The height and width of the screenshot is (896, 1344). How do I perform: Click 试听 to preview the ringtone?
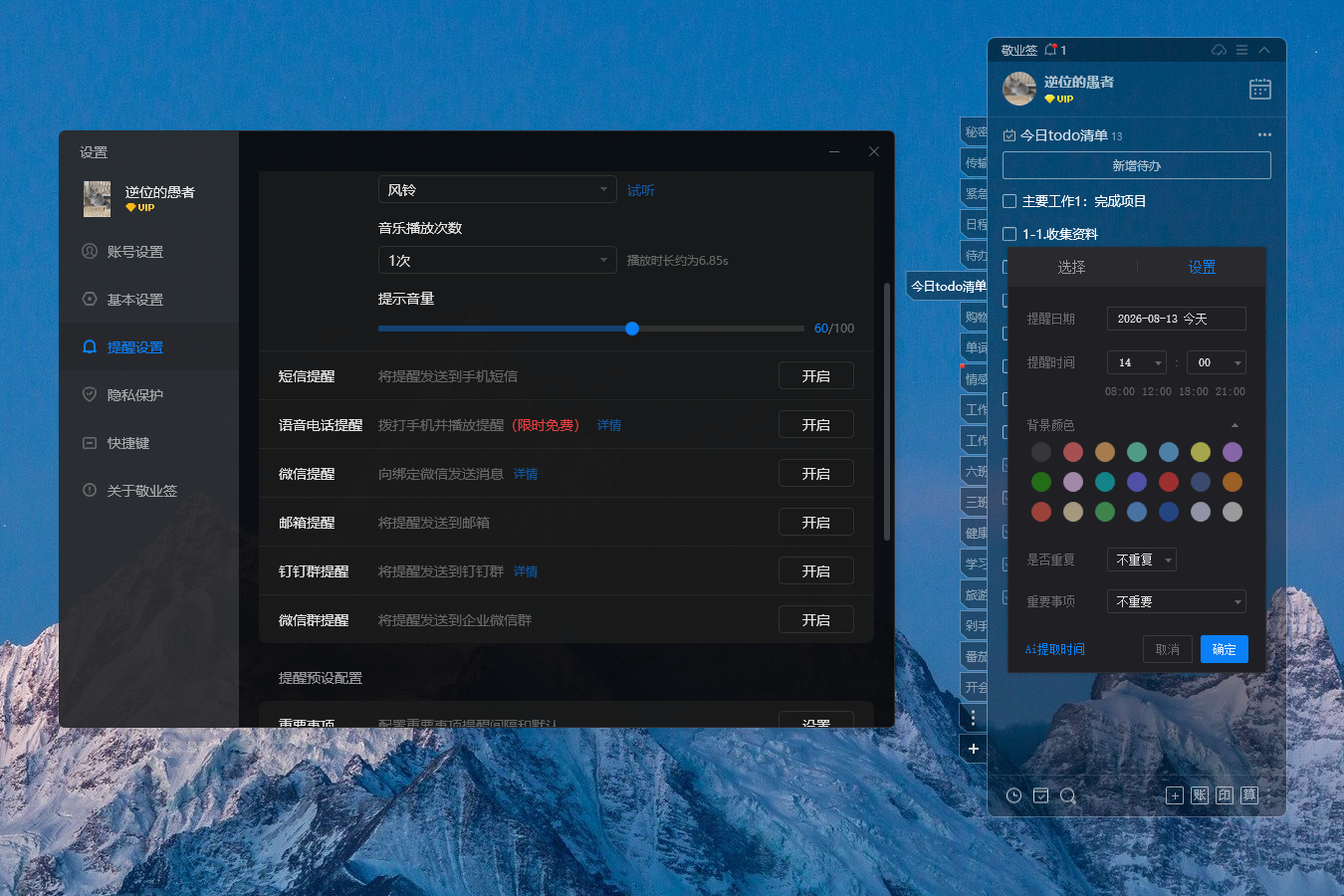(641, 190)
